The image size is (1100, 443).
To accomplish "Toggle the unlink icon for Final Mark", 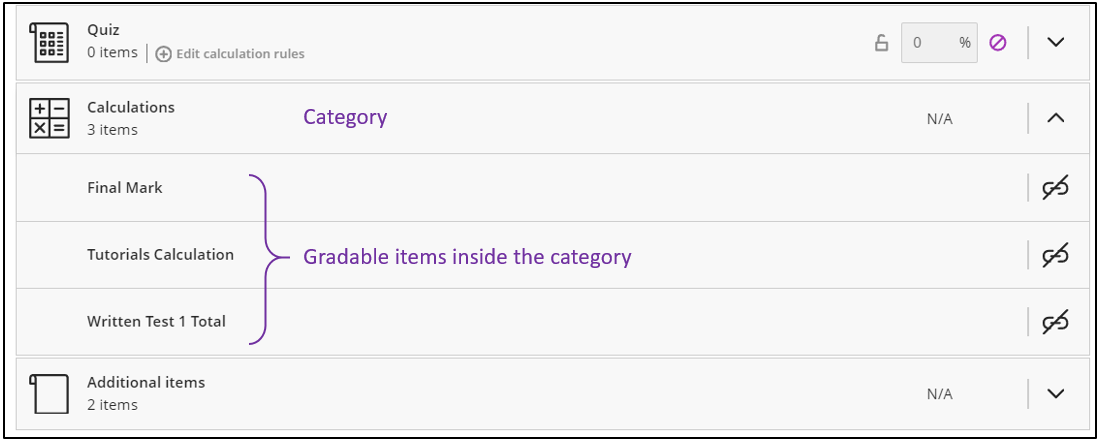I will click(1055, 188).
